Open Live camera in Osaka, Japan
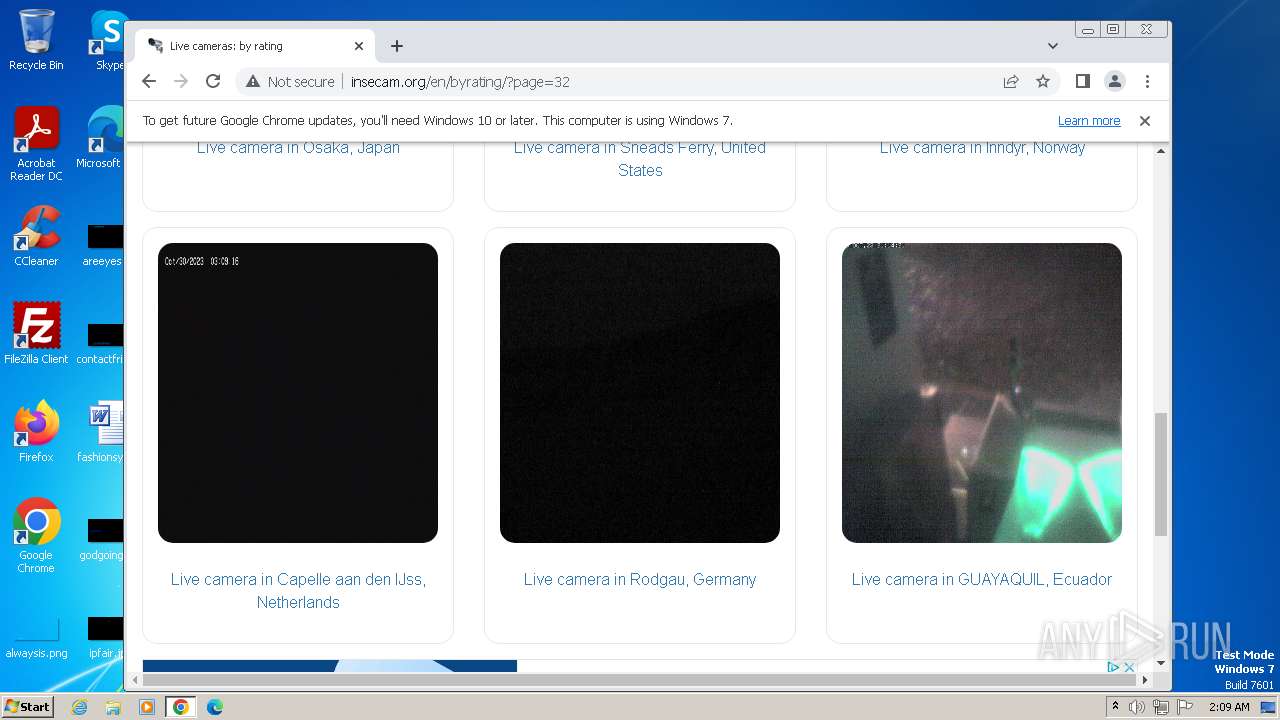Image resolution: width=1280 pixels, height=720 pixels. (x=298, y=147)
